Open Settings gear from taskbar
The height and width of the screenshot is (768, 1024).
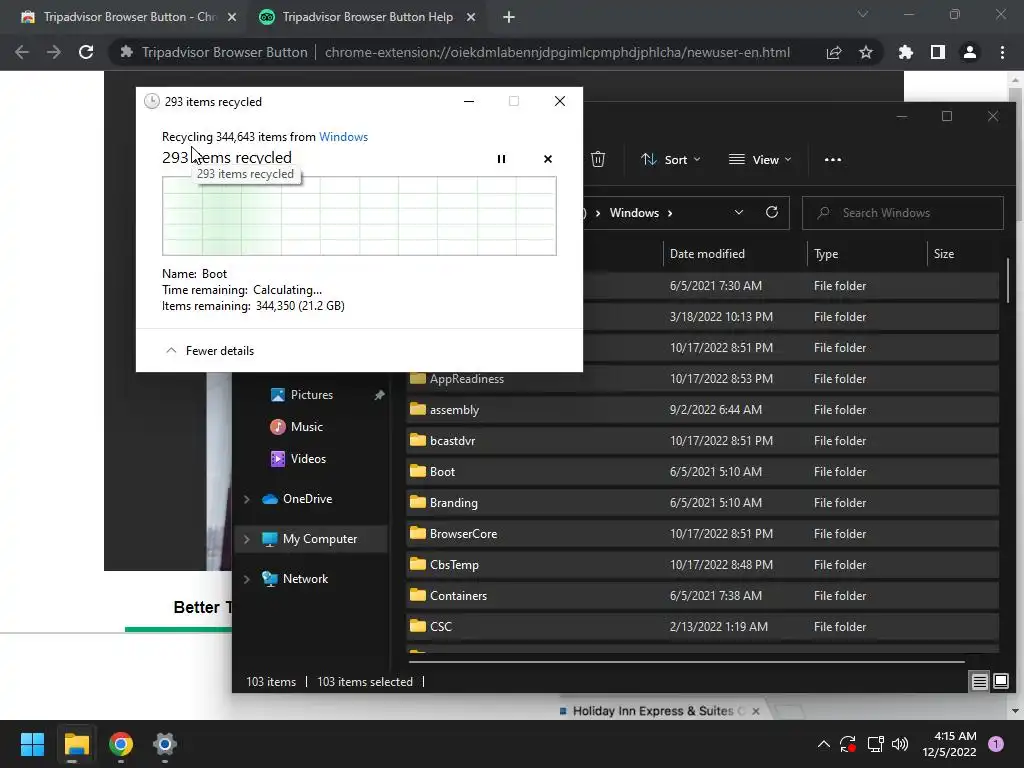(x=165, y=744)
